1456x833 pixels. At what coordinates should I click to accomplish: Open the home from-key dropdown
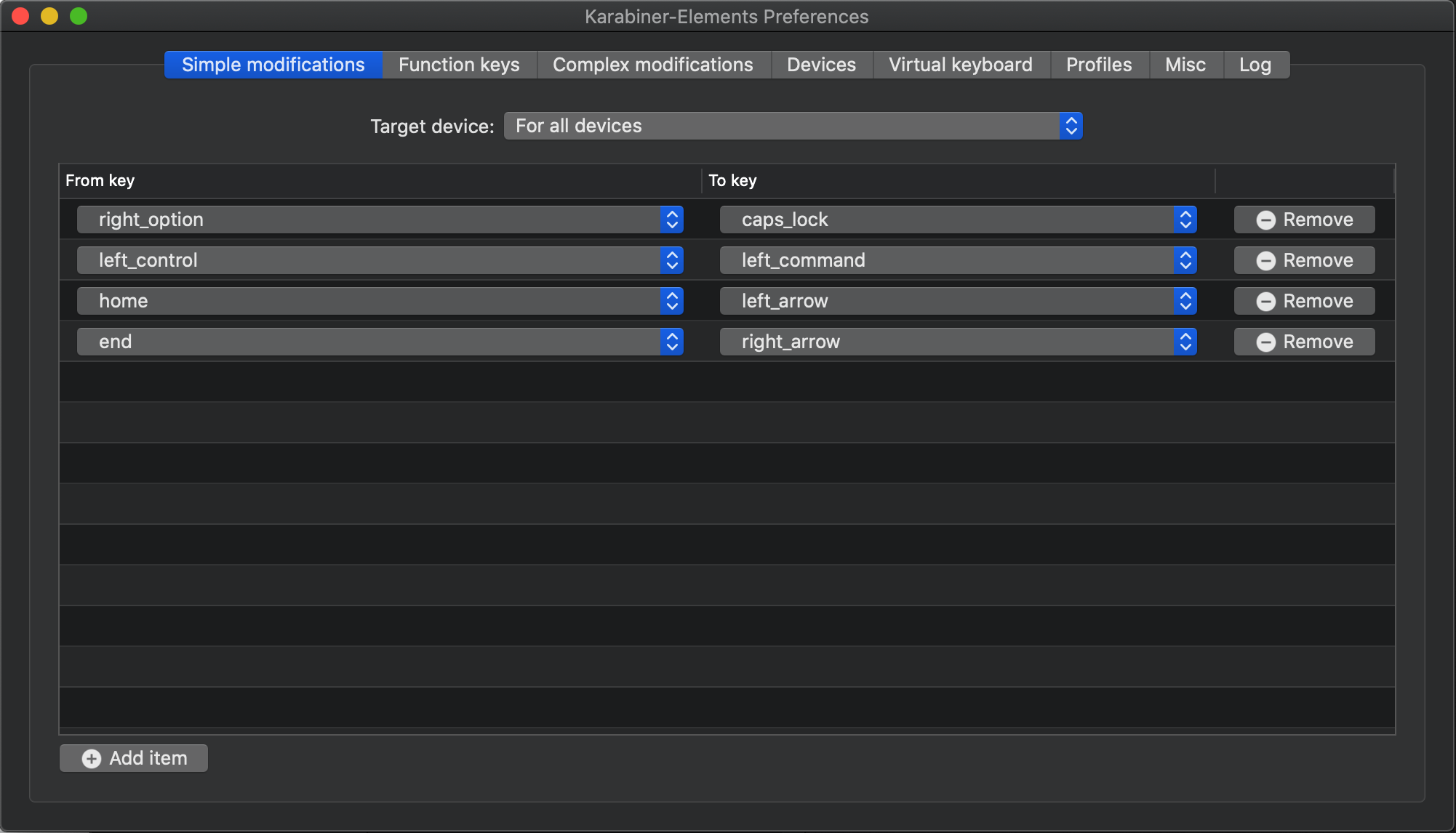tap(380, 301)
